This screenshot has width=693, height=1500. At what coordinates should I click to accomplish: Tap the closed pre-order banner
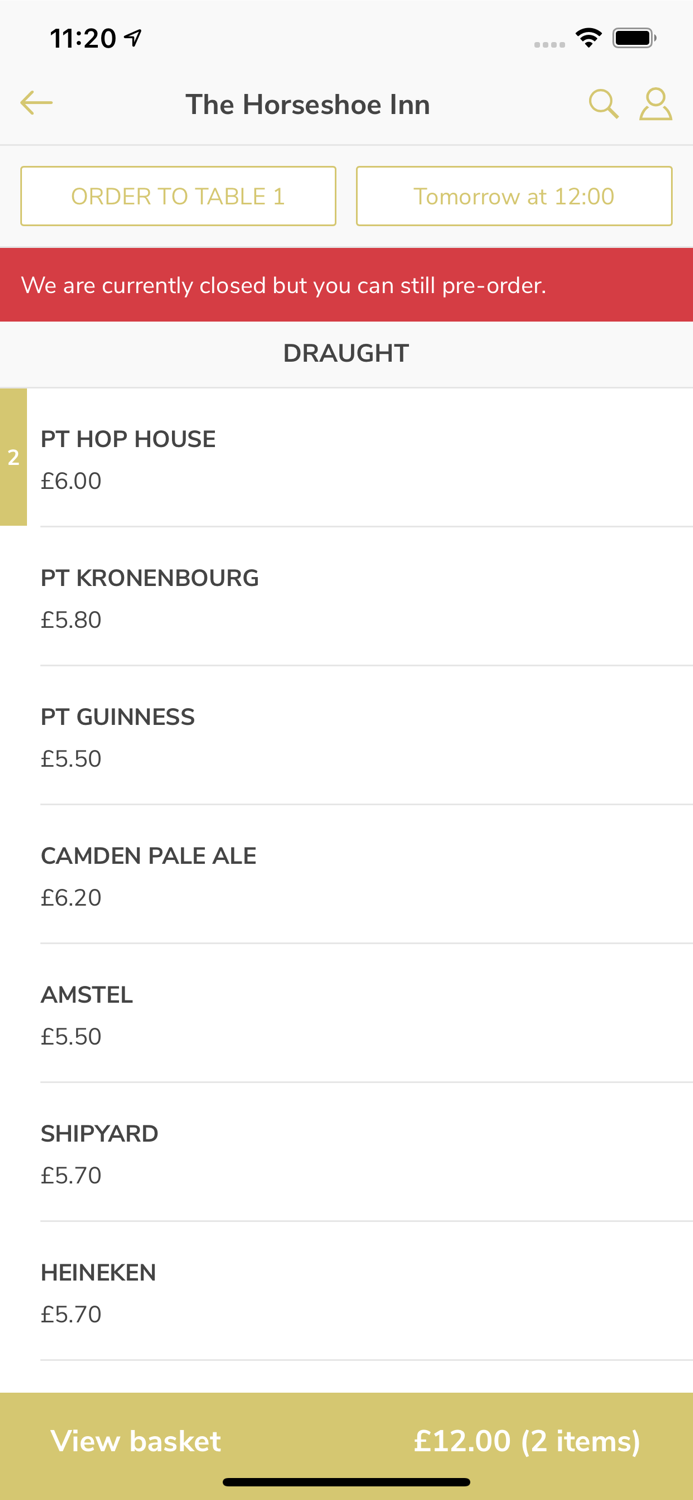346,284
